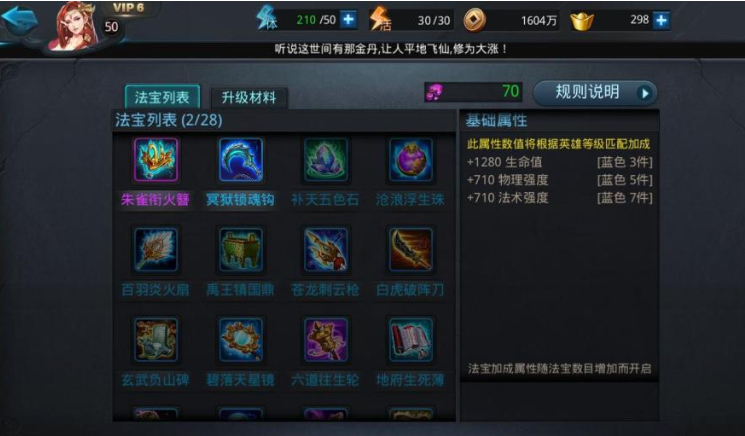Select the 百羽炎火扇 fan icon
The width and height of the screenshot is (745, 436).
point(156,250)
